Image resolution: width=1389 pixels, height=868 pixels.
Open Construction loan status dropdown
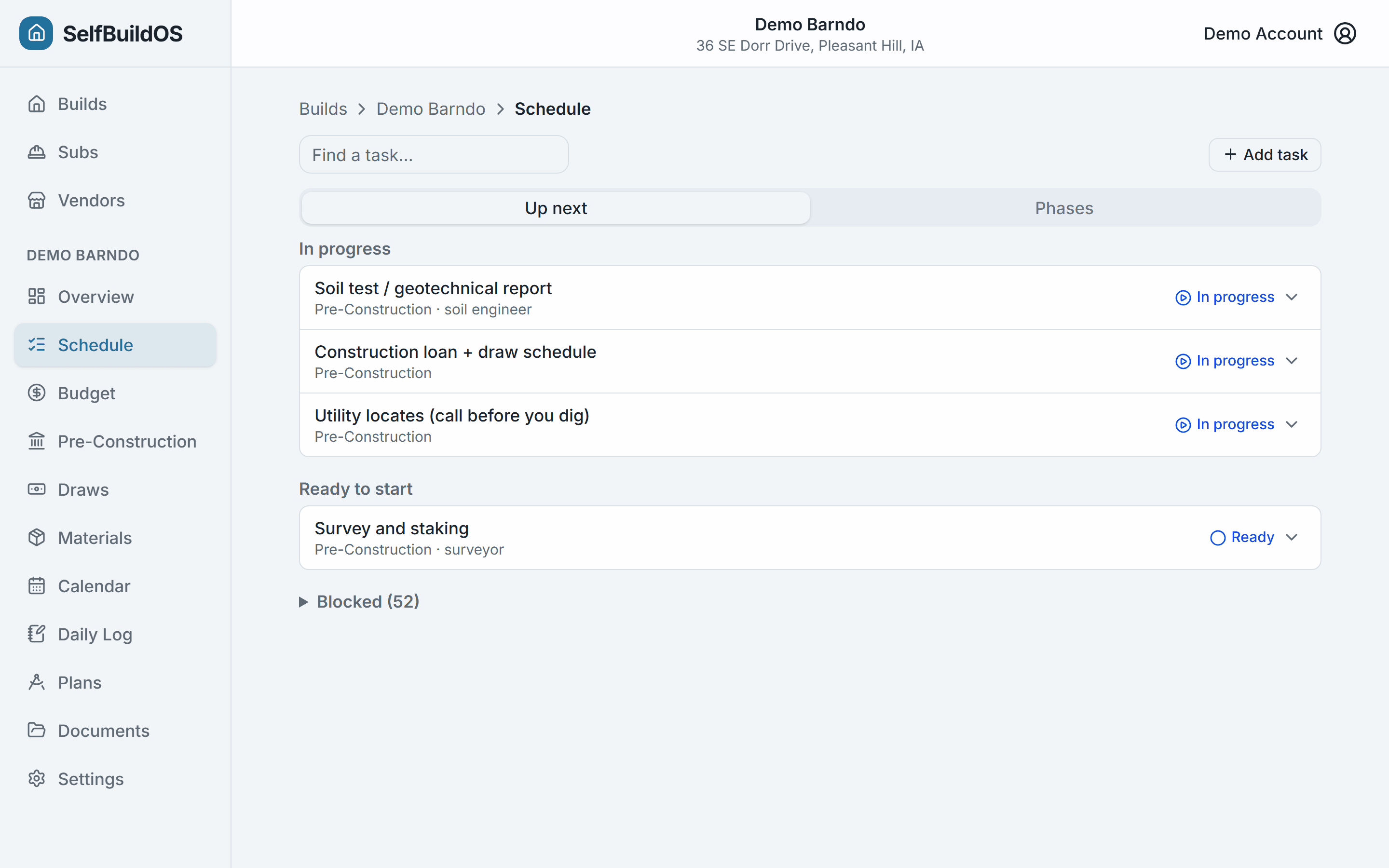click(1236, 361)
